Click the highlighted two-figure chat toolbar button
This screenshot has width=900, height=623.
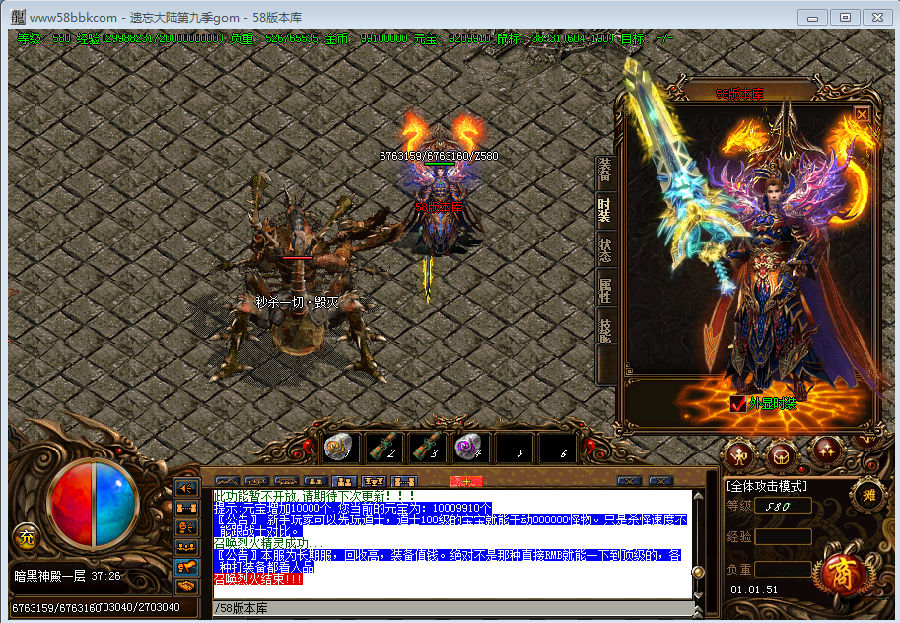(x=344, y=481)
